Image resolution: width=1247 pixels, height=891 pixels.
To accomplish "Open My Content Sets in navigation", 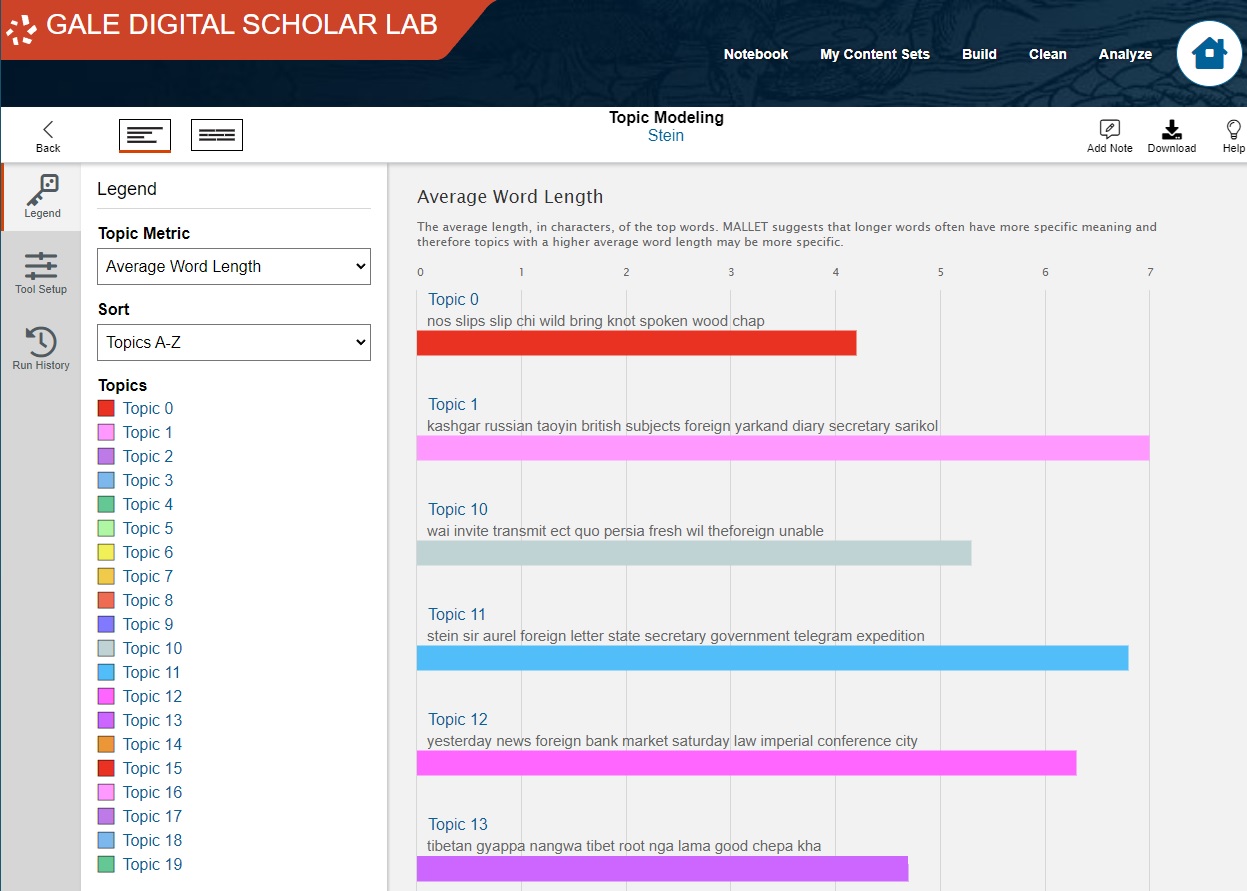I will (875, 54).
